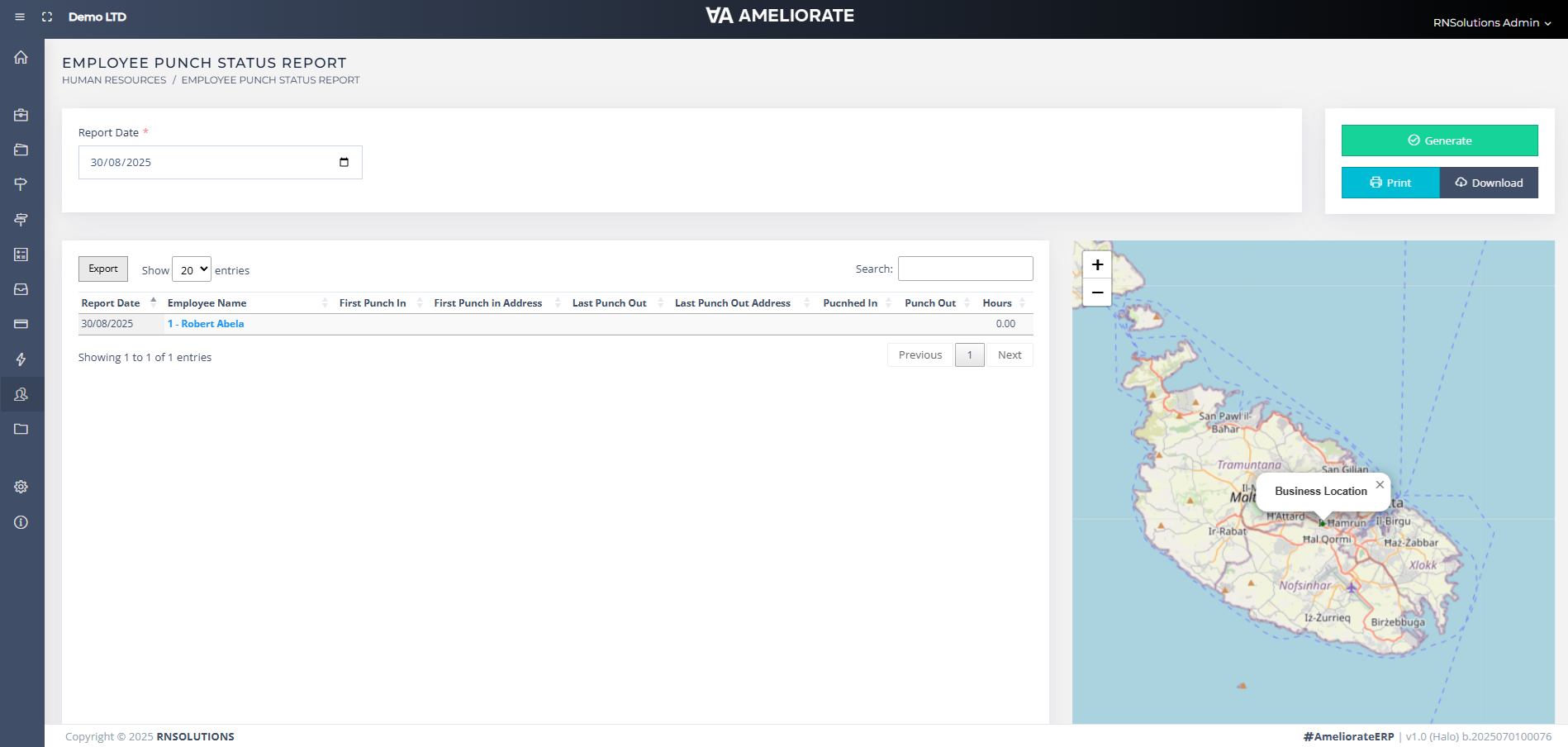Open the info icon at sidebar bottom
The height and width of the screenshot is (747, 1568).
coord(21,522)
